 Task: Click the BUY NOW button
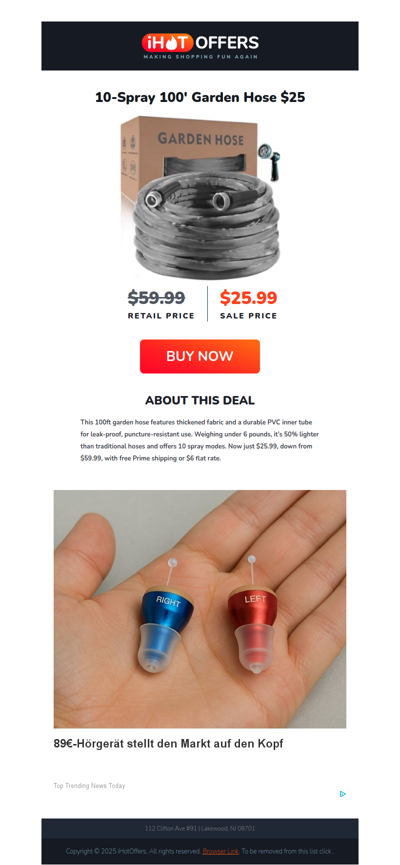click(x=200, y=356)
